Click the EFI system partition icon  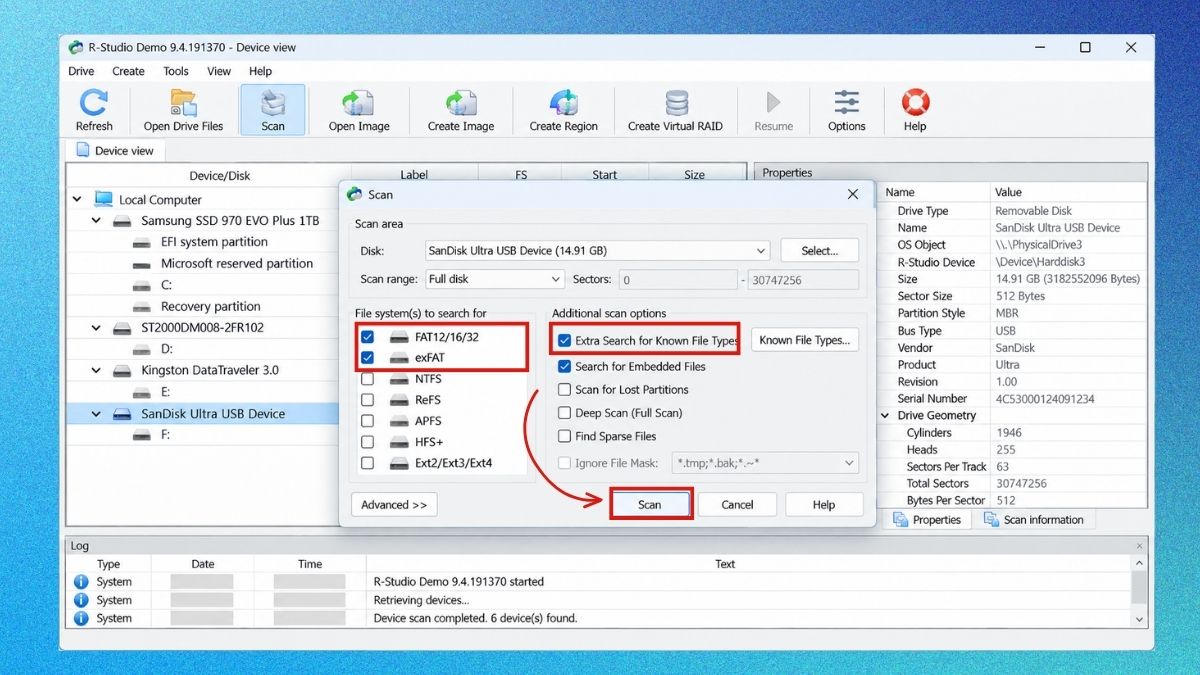click(x=143, y=242)
